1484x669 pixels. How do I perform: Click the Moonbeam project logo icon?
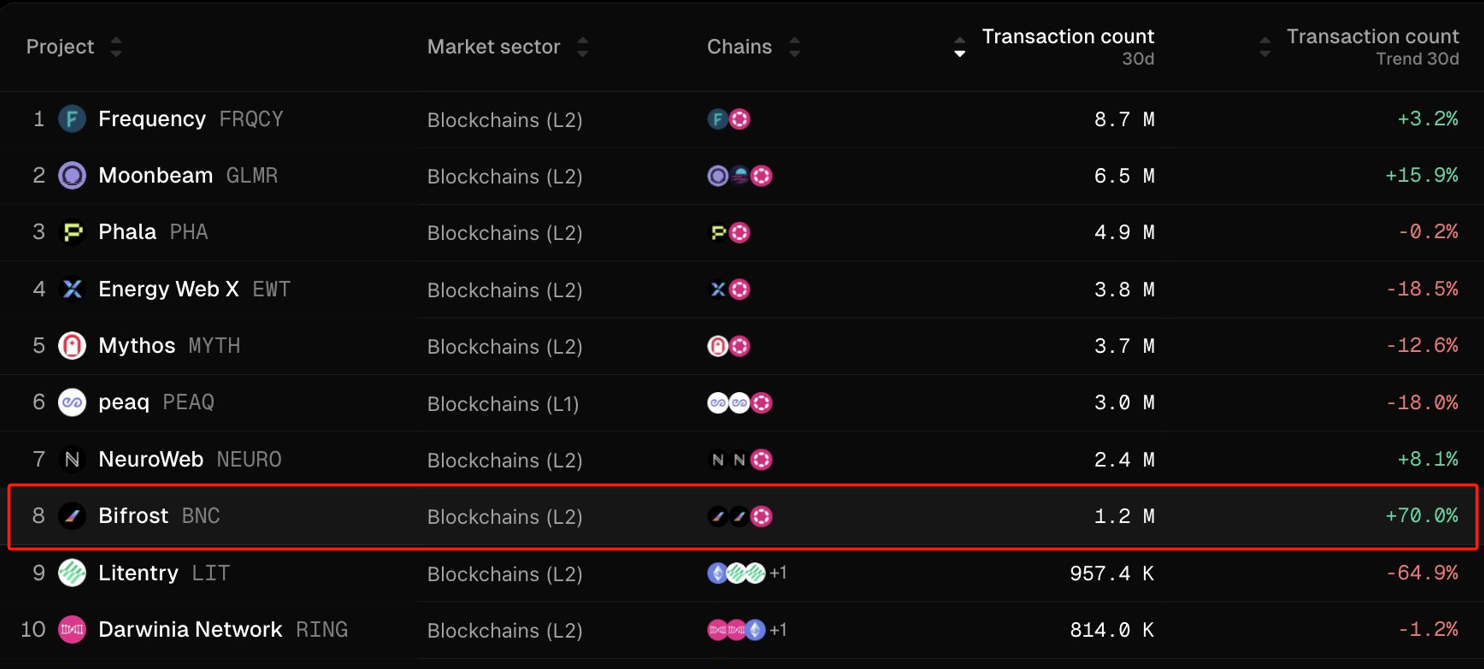(72, 176)
